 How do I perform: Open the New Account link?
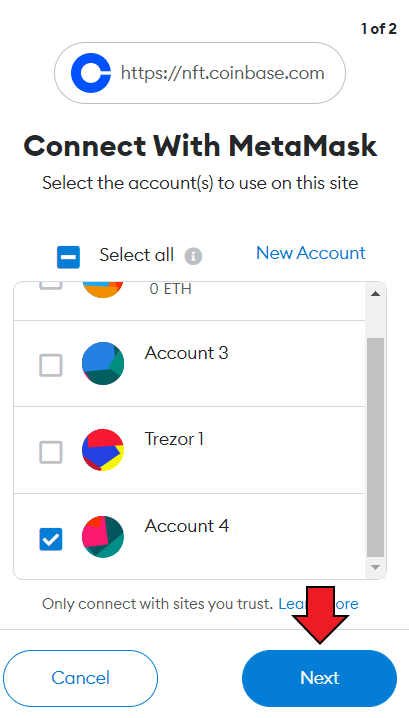[311, 253]
